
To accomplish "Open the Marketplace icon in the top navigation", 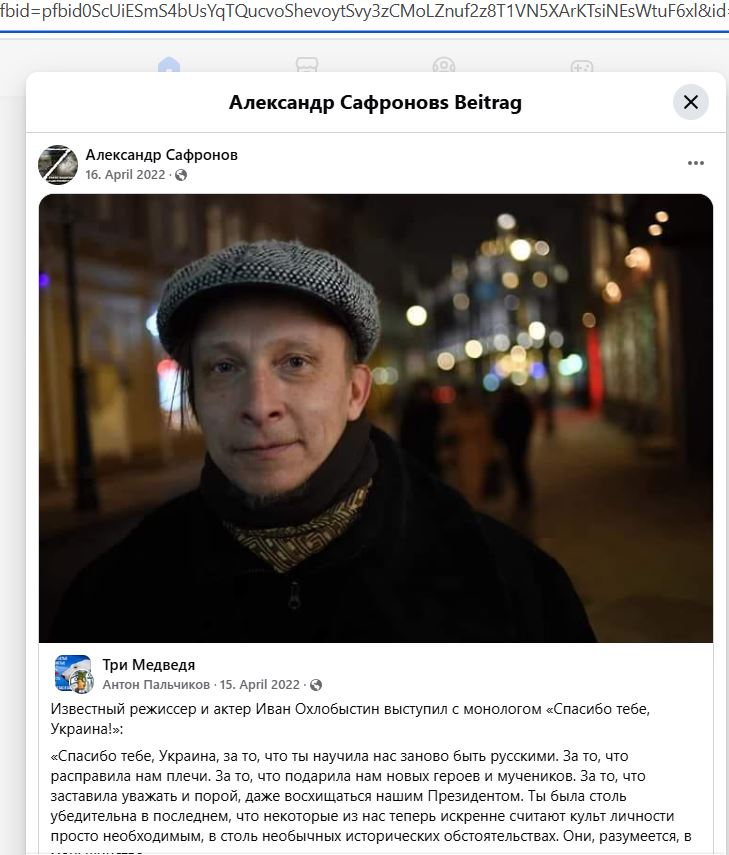I will pos(307,65).
